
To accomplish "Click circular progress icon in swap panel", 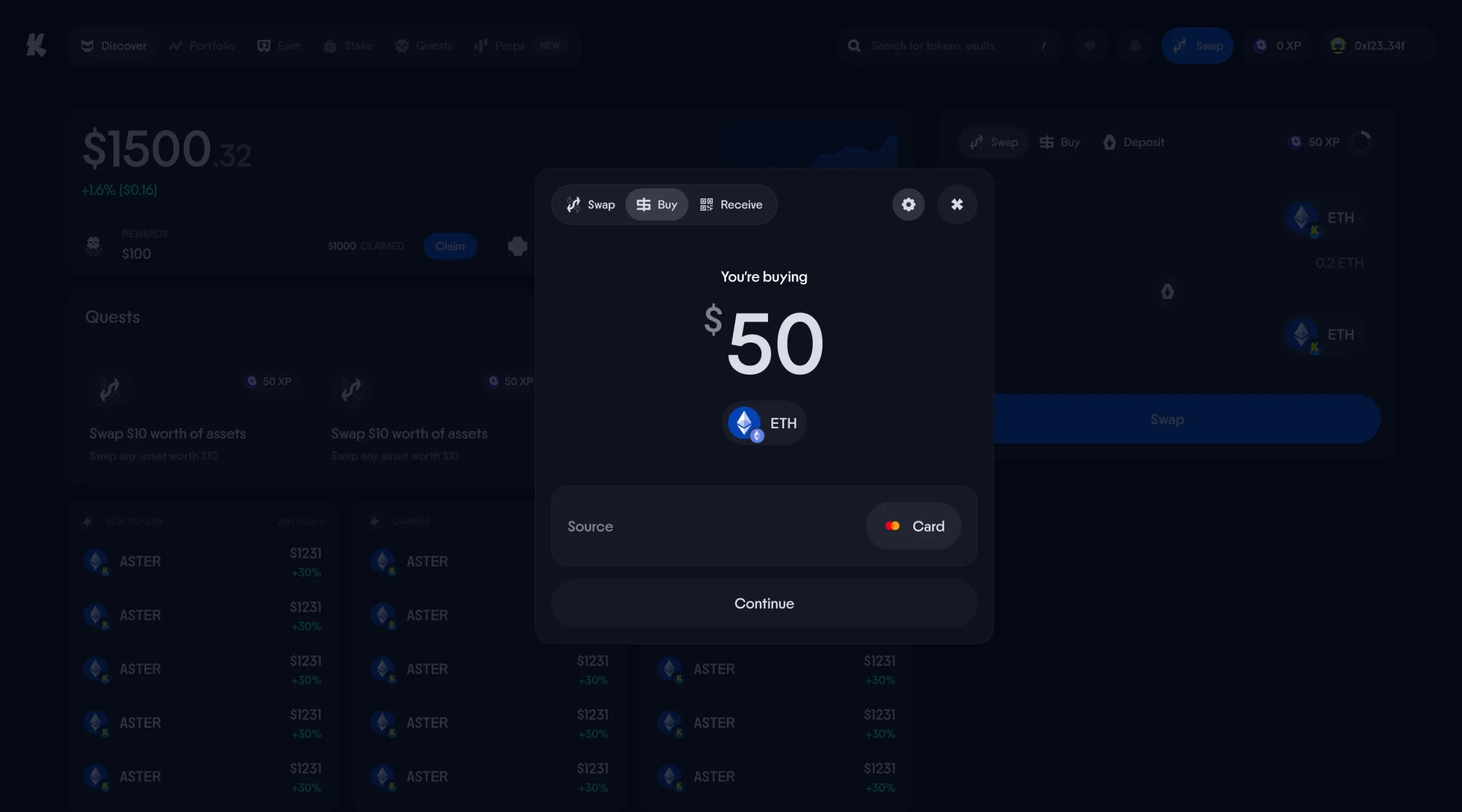I will (x=1361, y=142).
